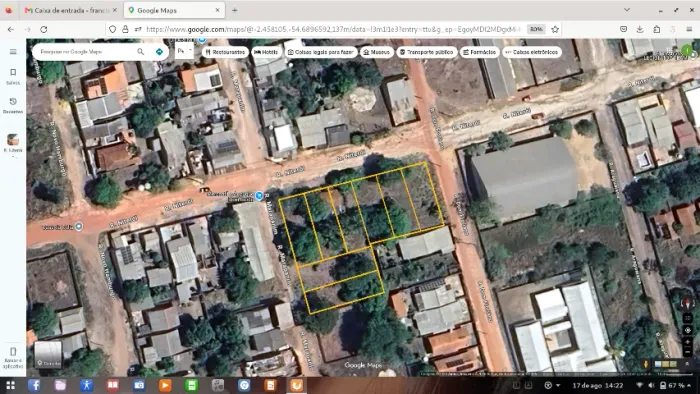
Task: Select the Coisas legais para fazer chip
Action: click(x=321, y=52)
